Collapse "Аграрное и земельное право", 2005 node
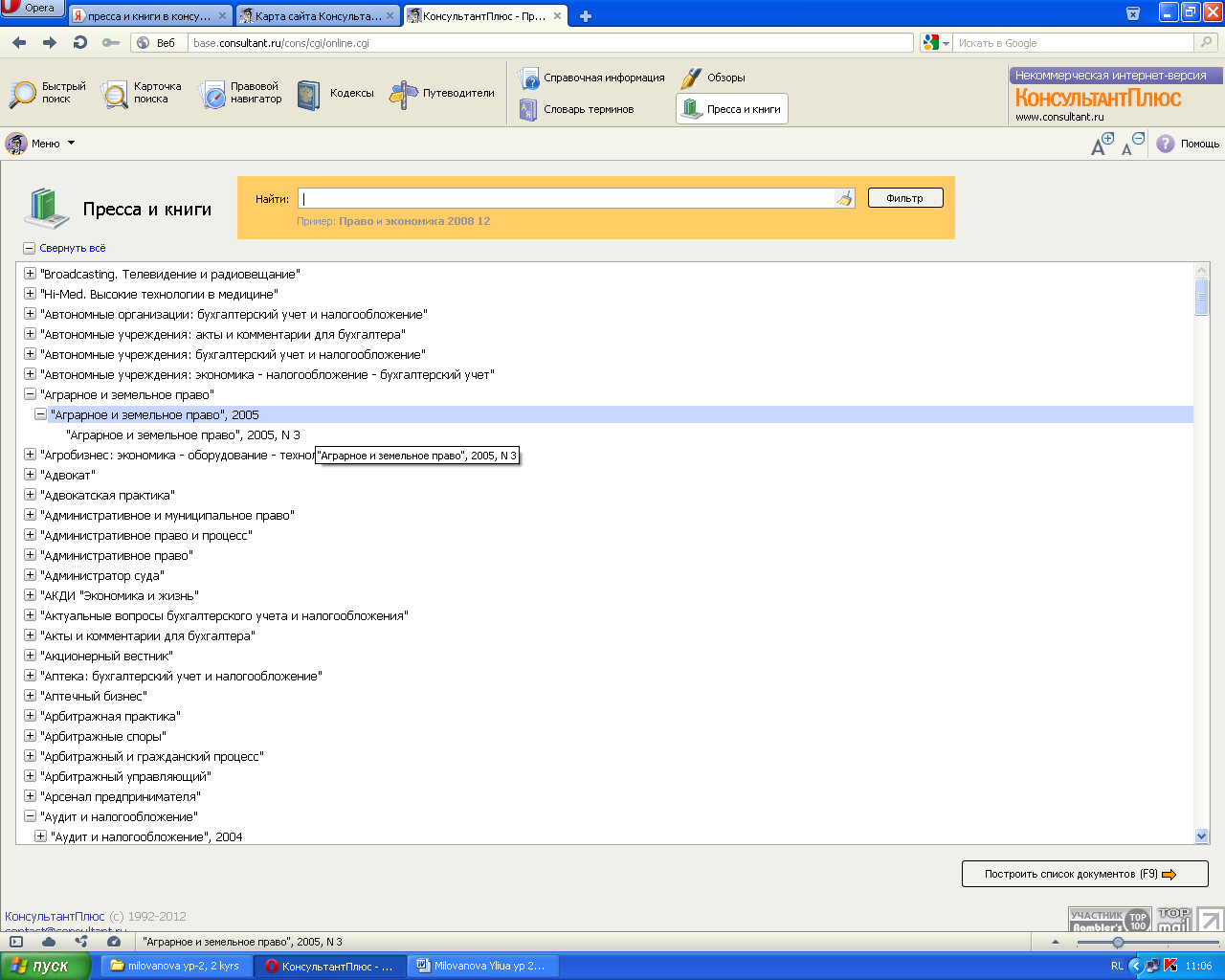 click(40, 414)
